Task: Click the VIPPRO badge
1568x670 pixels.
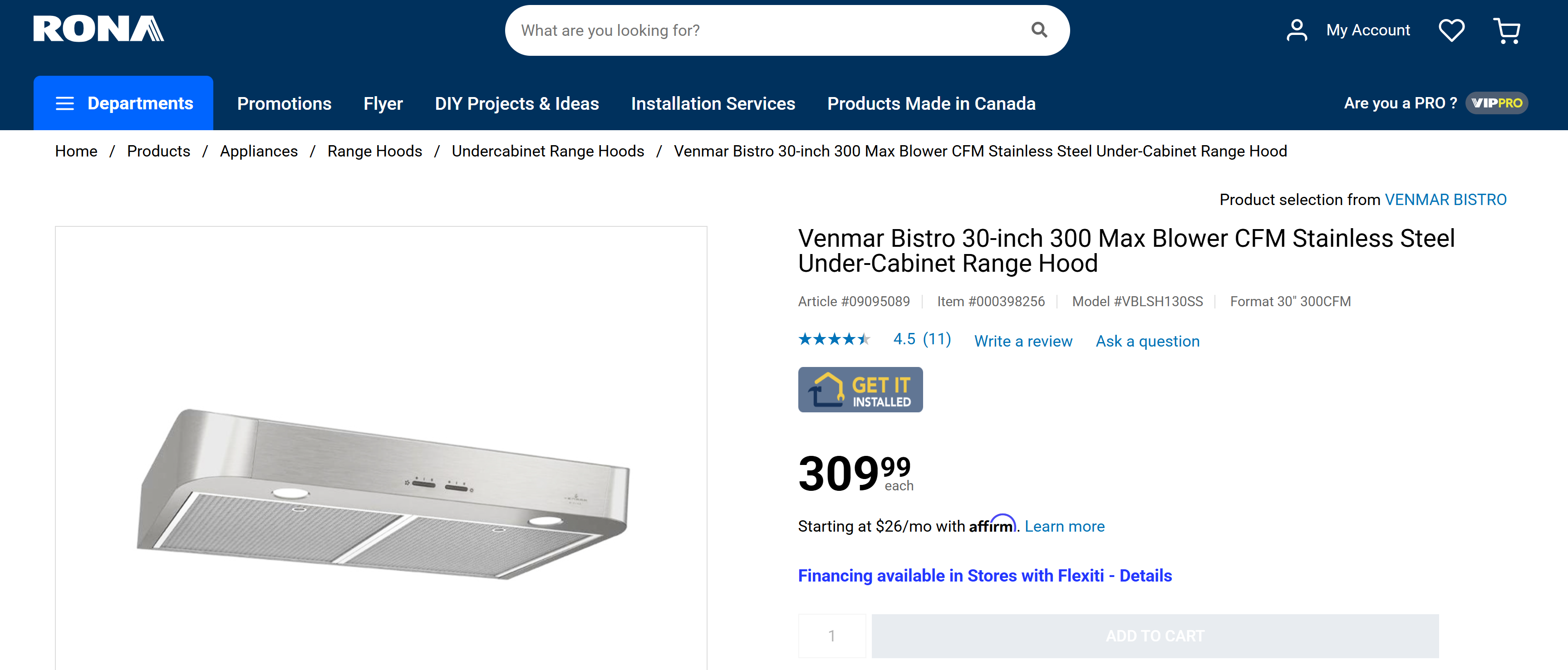Action: (1497, 103)
